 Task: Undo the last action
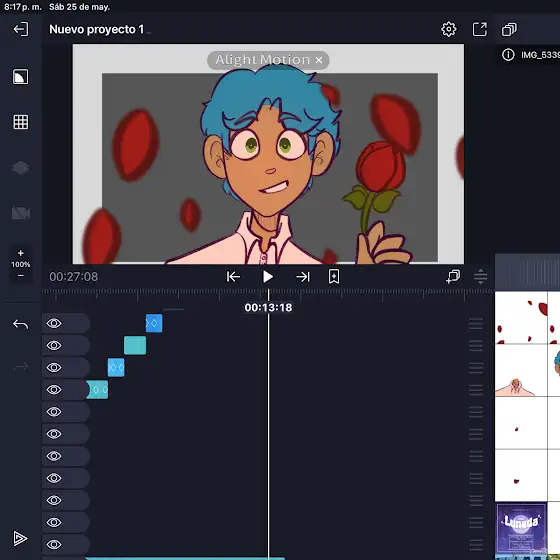click(21, 324)
